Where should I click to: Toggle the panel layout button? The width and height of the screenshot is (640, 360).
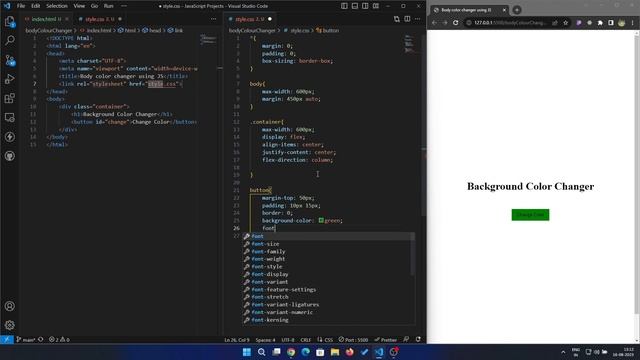point(355,6)
